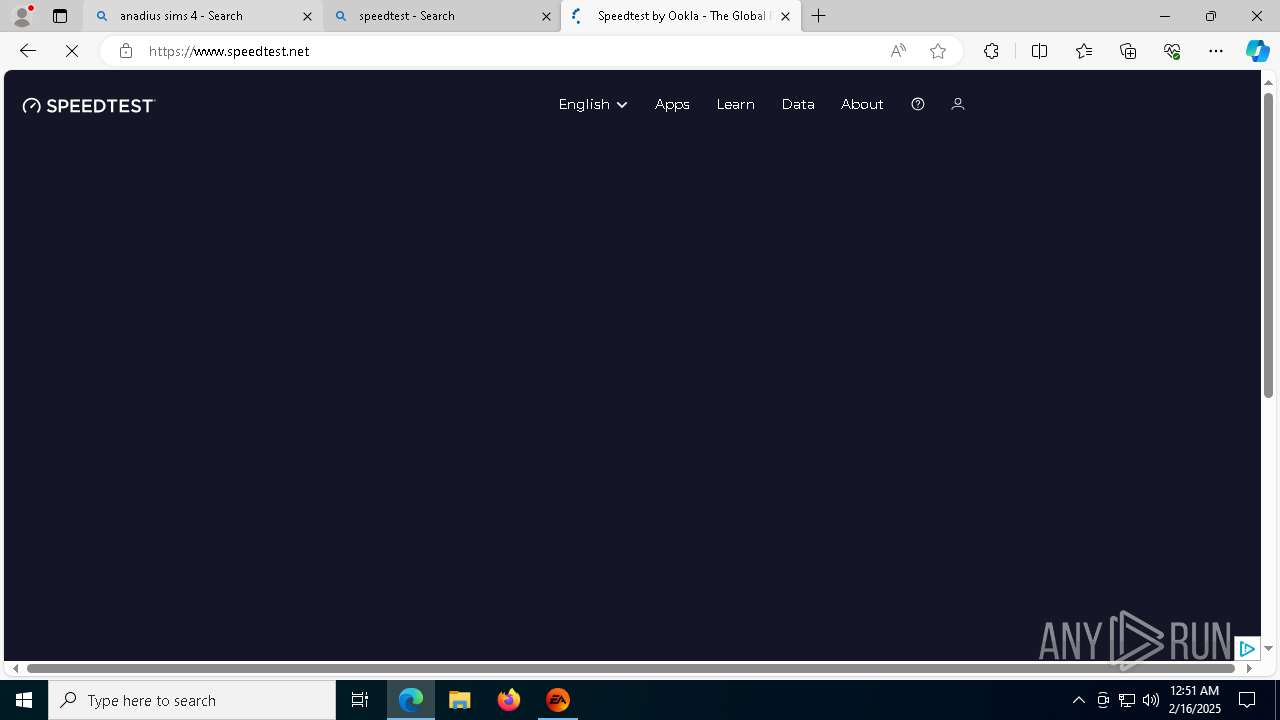
Task: Open Copilot sidebar
Action: coord(1258,51)
